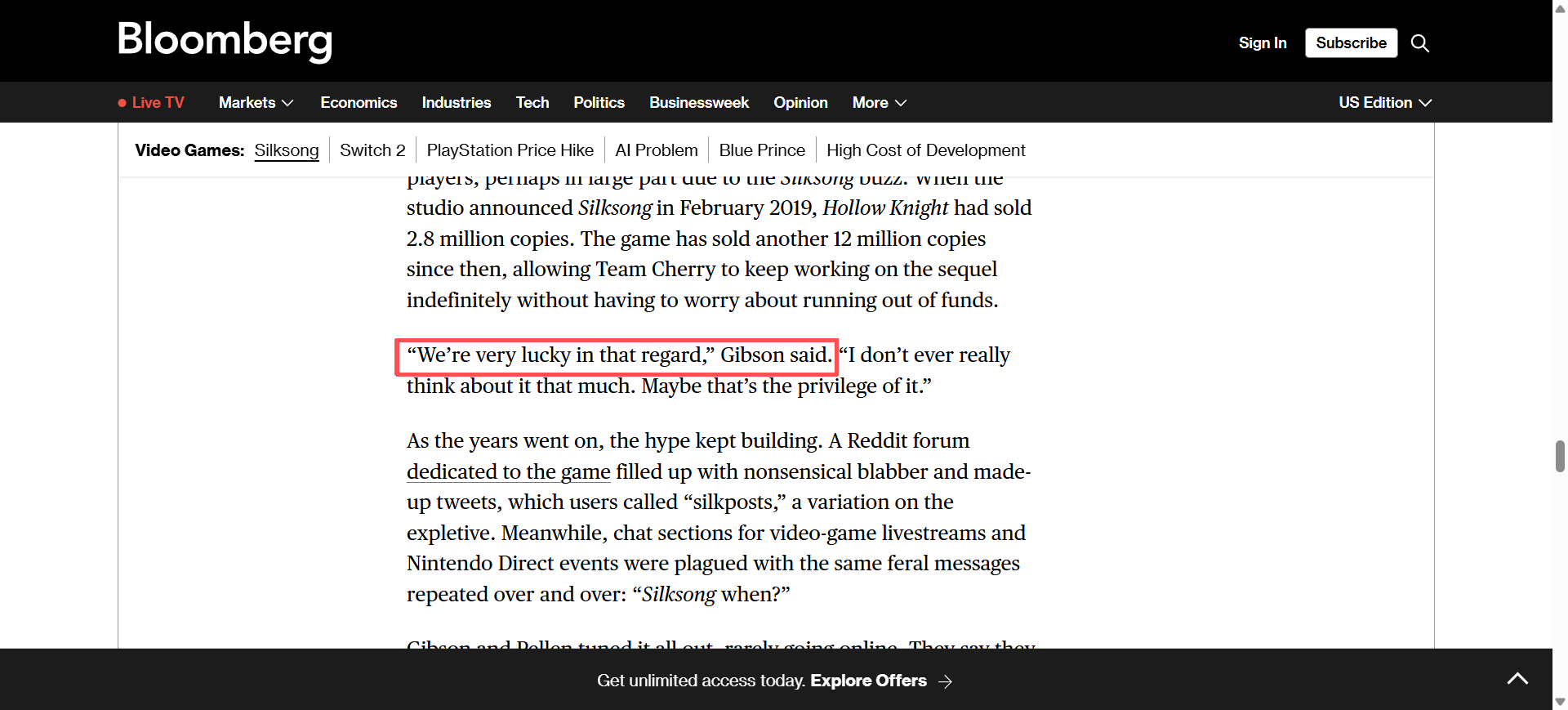1568x710 pixels.
Task: Open the Blue Prince topic
Action: click(762, 150)
